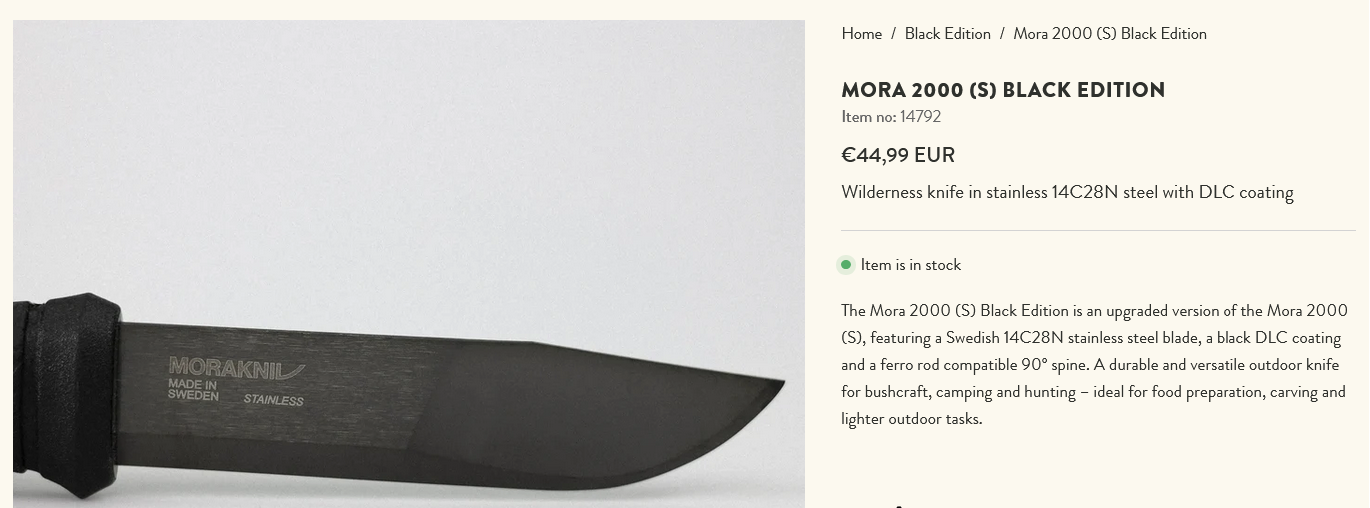Viewport: 1370px width, 508px height.
Task: Click the product description paragraph
Action: click(1094, 365)
